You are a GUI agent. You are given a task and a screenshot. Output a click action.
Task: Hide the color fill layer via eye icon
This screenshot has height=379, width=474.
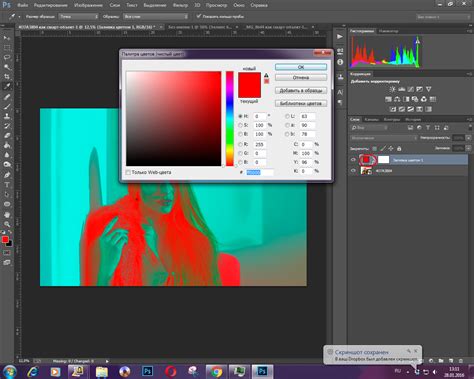click(x=353, y=160)
